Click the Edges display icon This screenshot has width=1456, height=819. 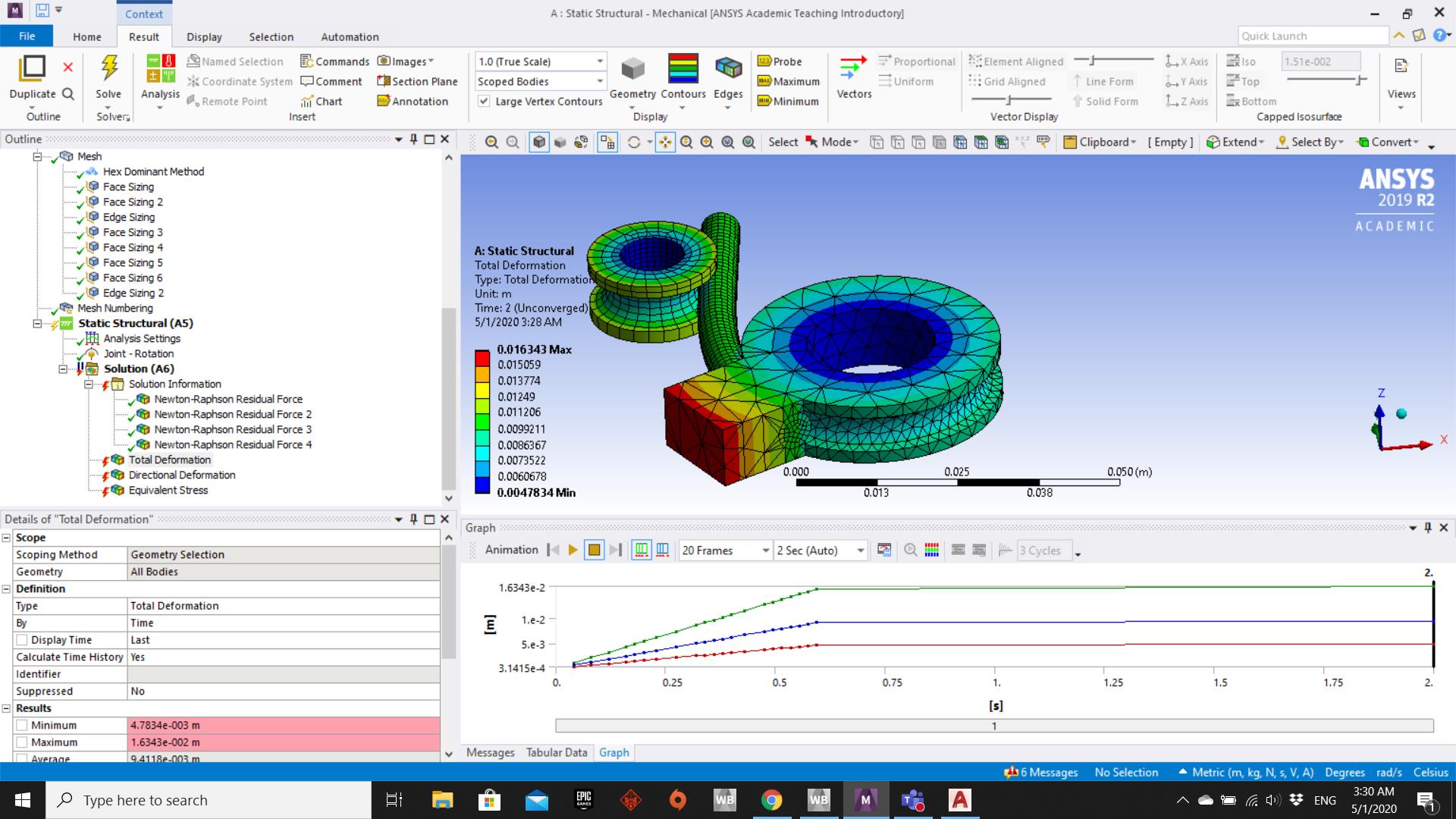coord(728,69)
